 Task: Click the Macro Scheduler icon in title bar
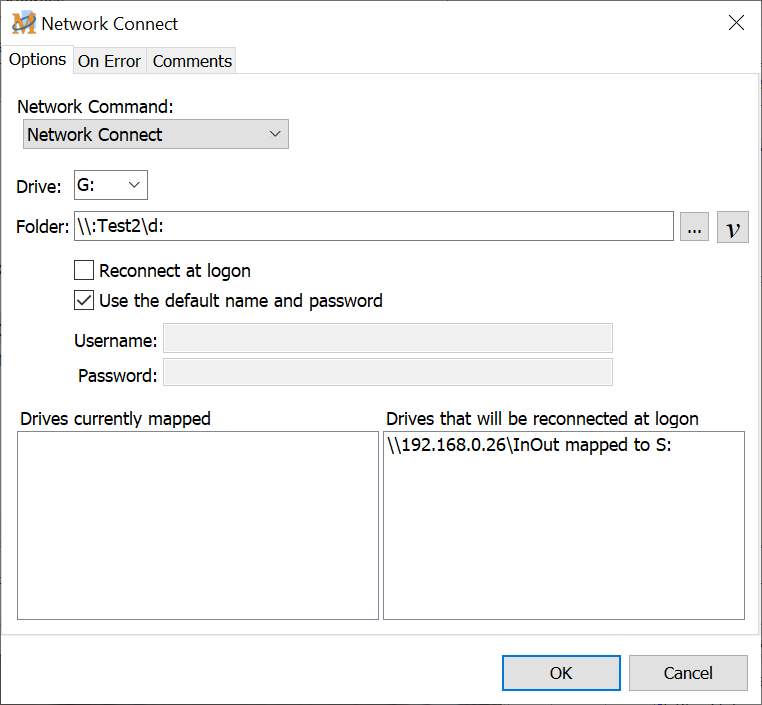23,22
